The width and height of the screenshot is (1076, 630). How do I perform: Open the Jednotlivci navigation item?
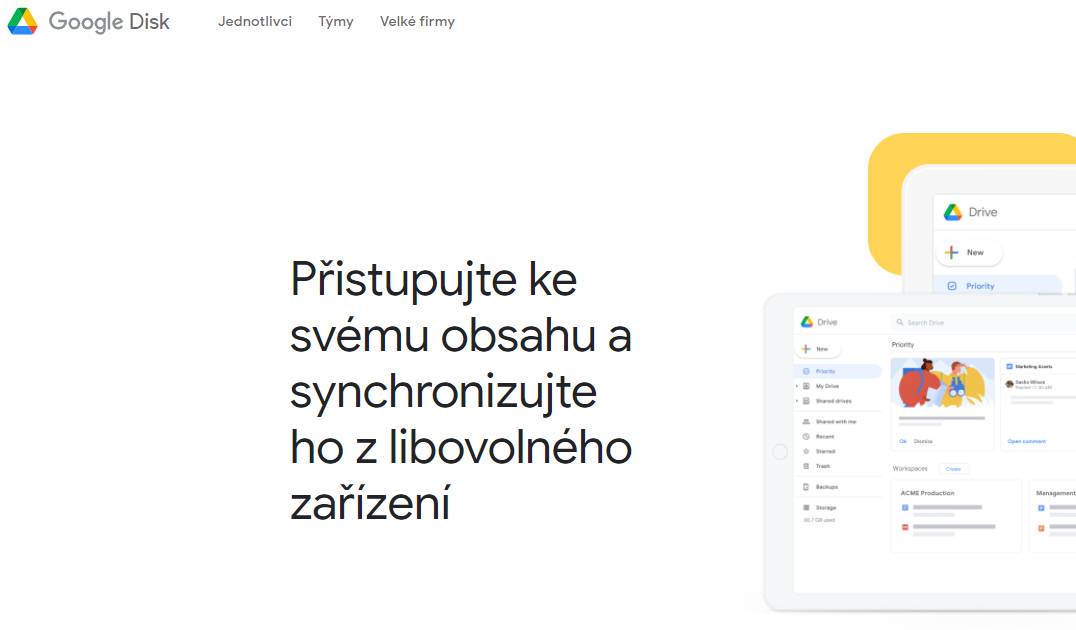(x=255, y=21)
